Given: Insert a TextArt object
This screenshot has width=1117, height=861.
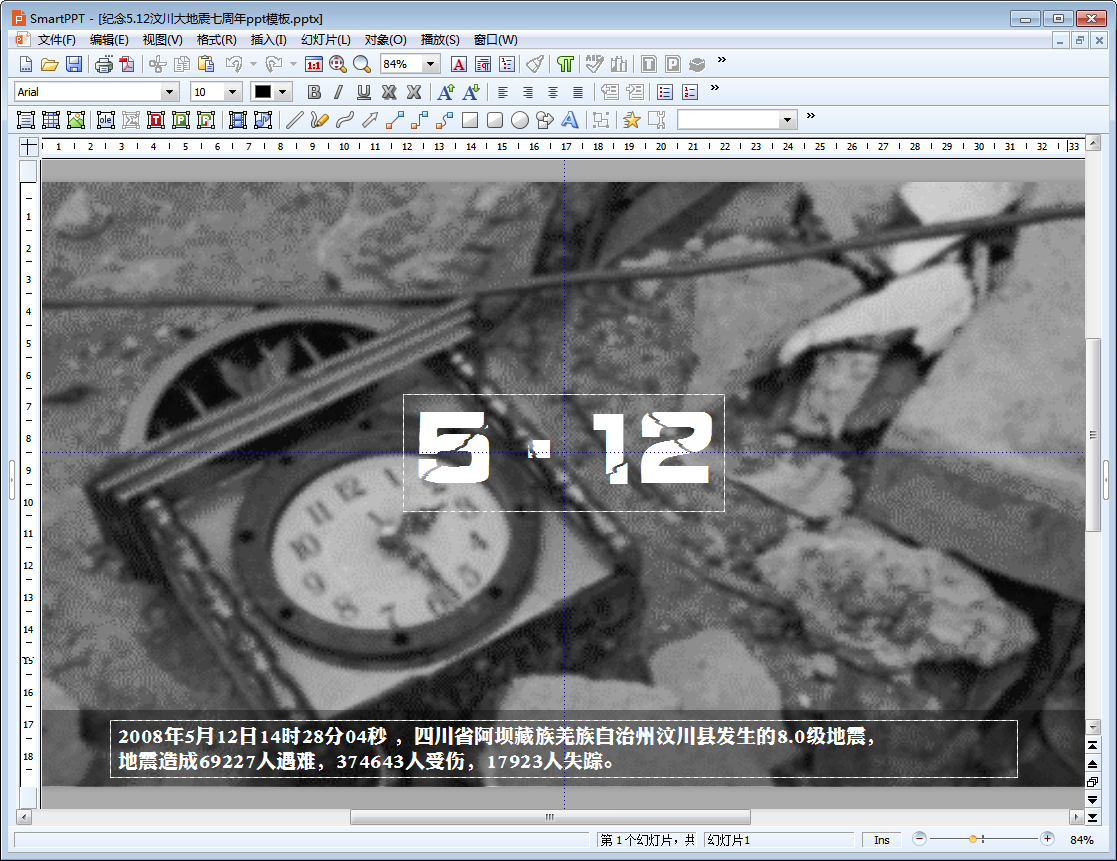Looking at the screenshot, I should coord(570,120).
